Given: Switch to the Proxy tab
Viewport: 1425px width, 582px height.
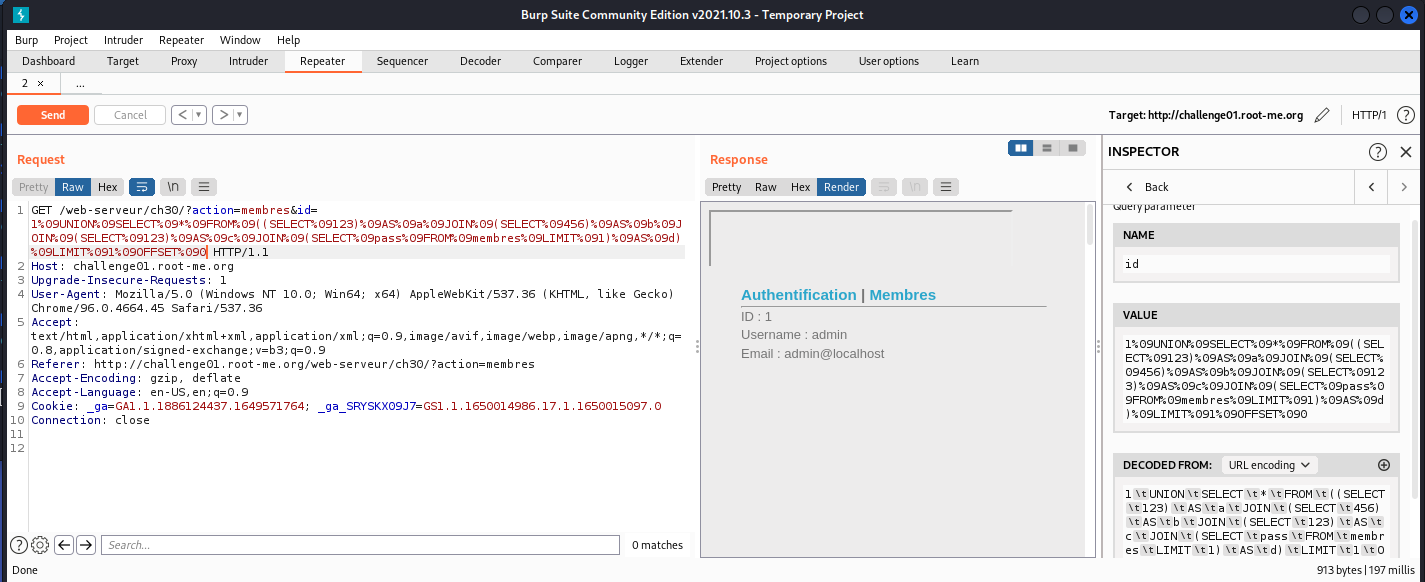Looking at the screenshot, I should 184,61.
